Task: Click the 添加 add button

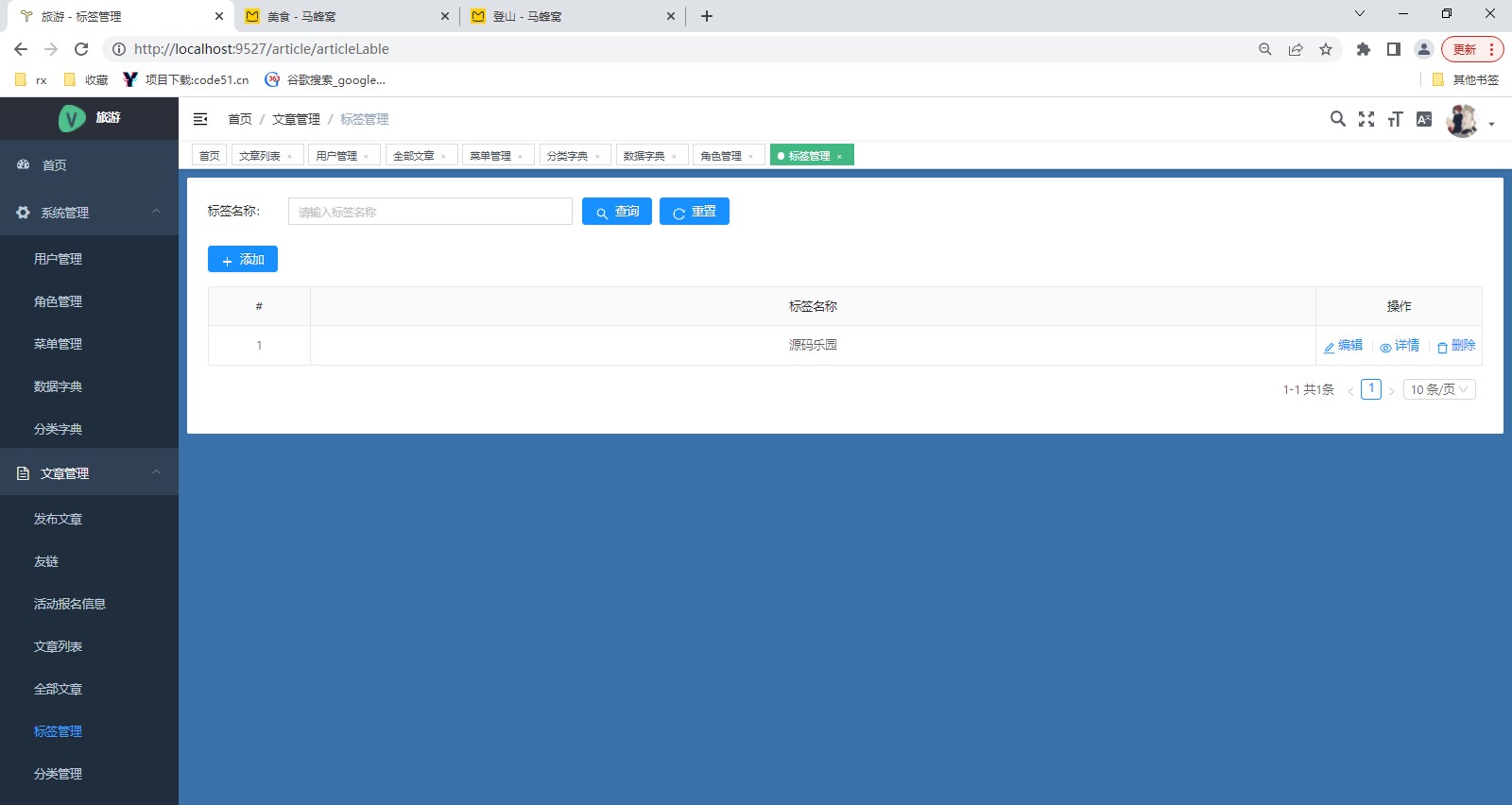Action: pos(243,259)
